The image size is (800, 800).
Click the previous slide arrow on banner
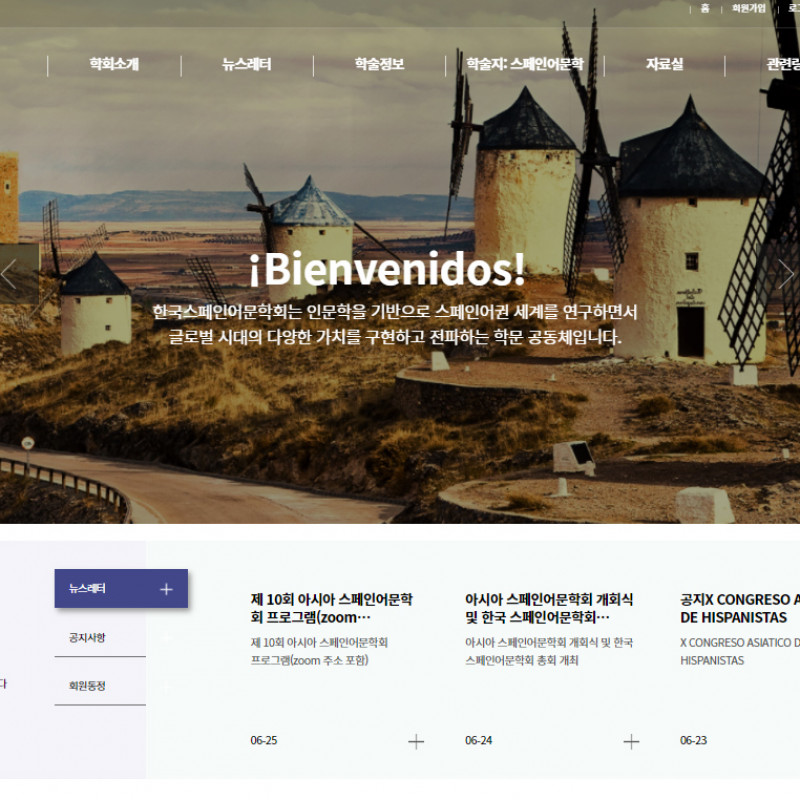click(10, 274)
